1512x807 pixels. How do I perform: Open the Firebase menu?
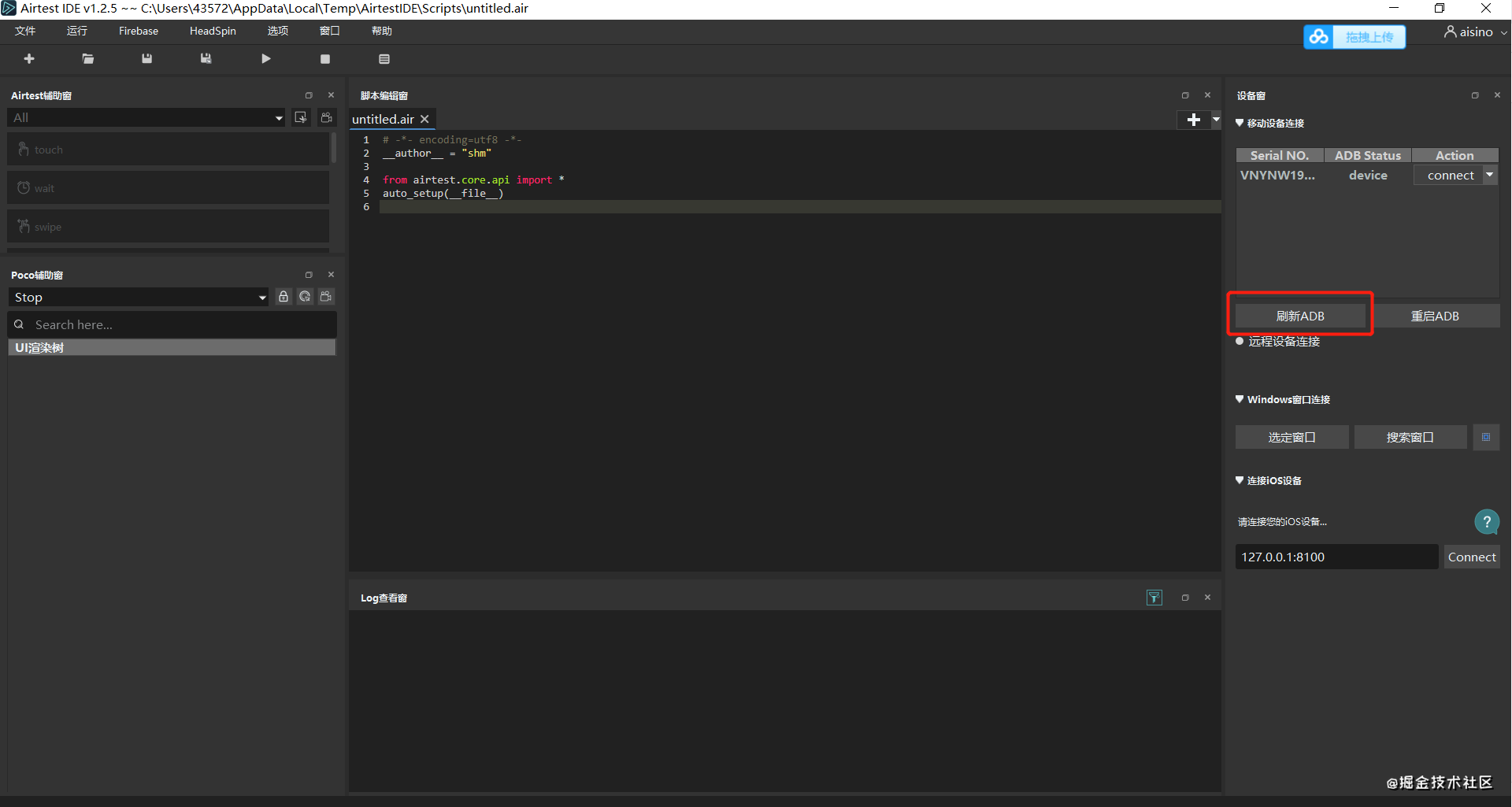click(139, 31)
